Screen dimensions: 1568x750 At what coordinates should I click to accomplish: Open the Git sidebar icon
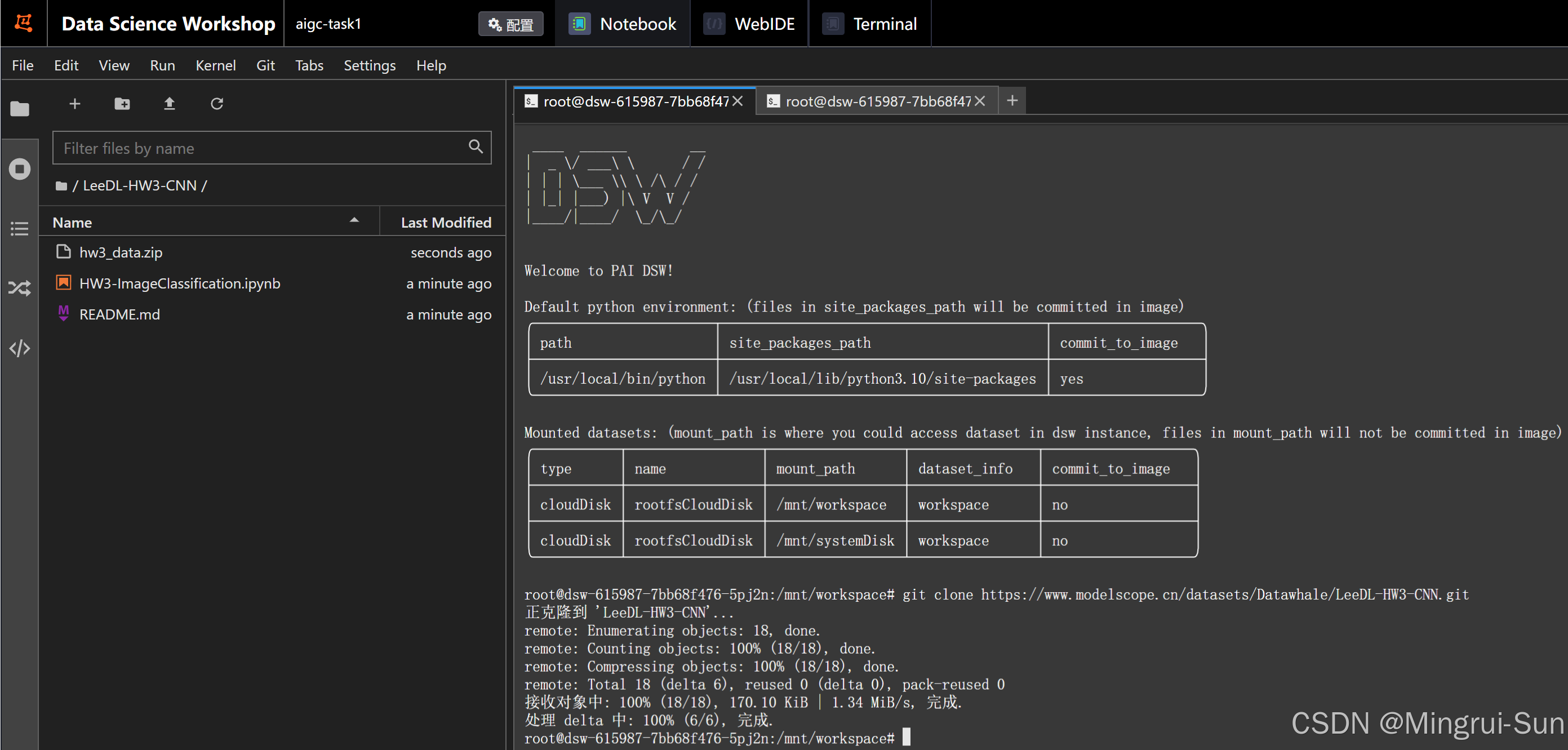20,288
